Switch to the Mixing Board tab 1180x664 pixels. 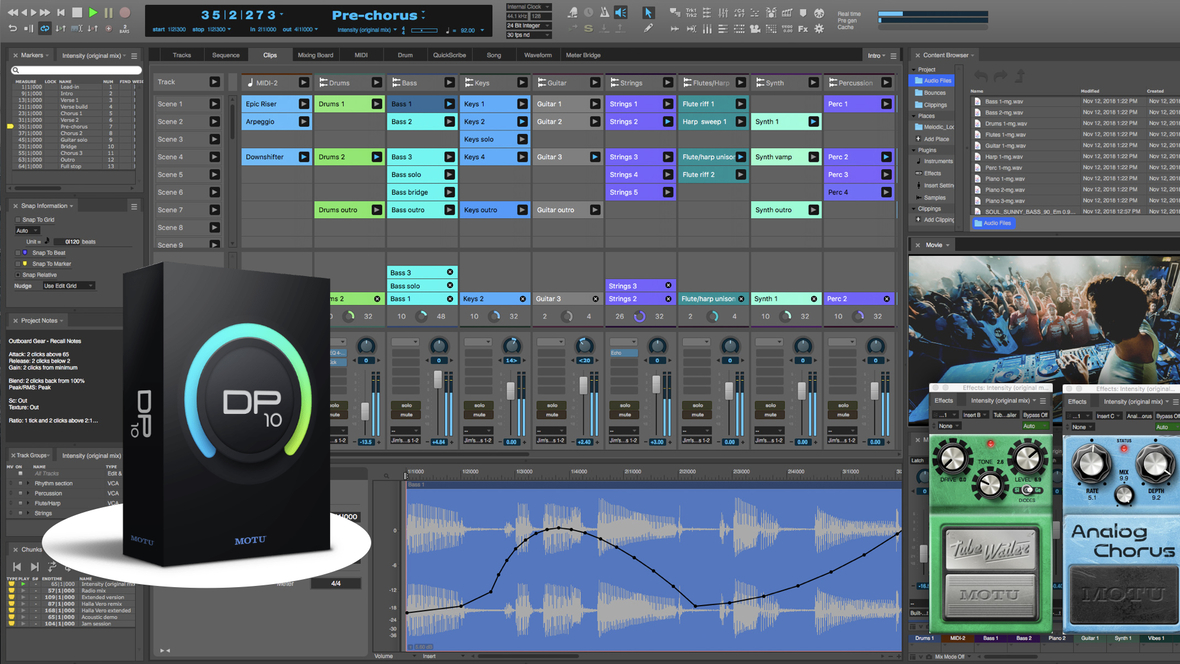[315, 55]
